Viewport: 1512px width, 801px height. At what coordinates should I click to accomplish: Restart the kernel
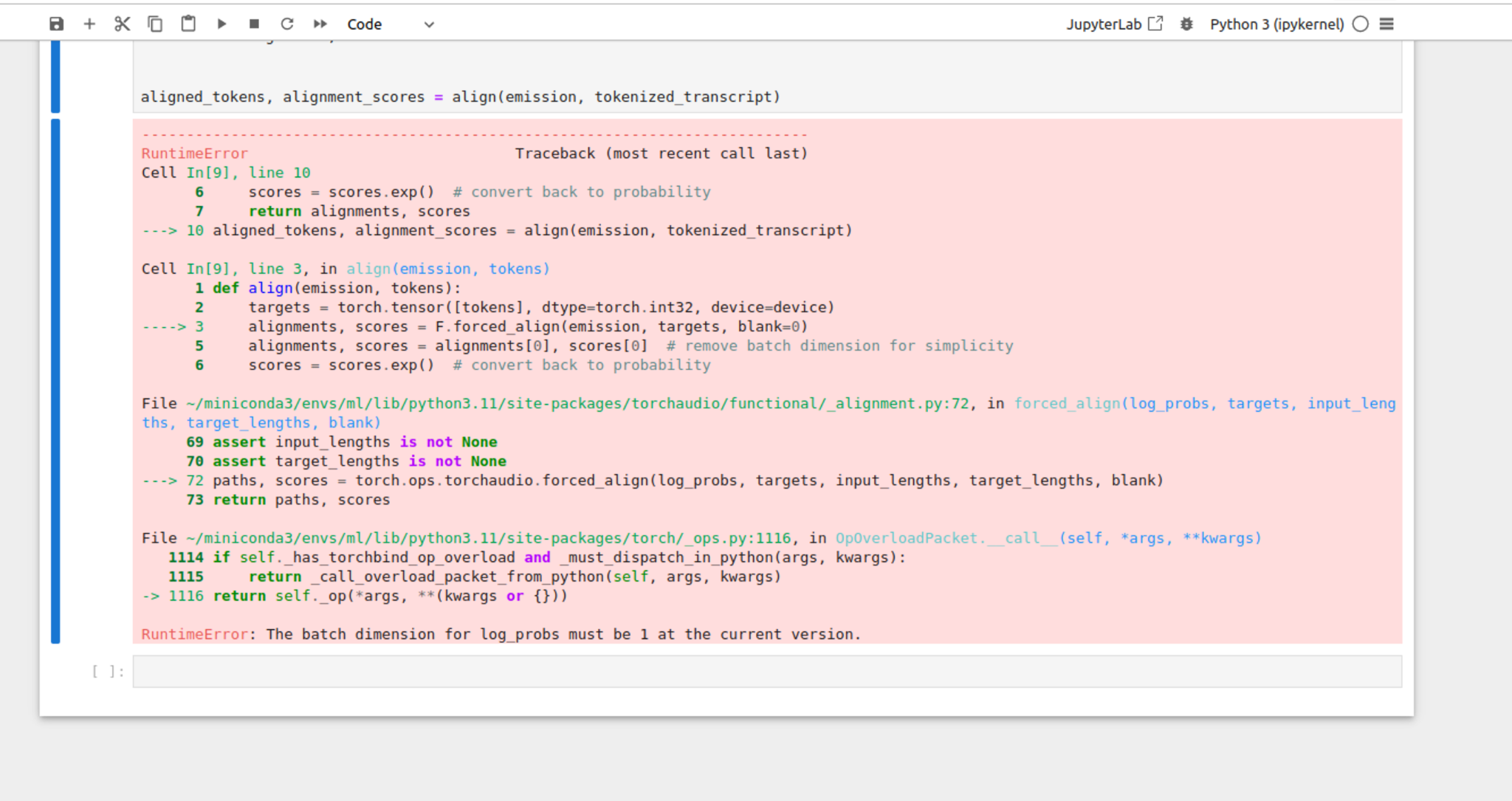tap(287, 24)
